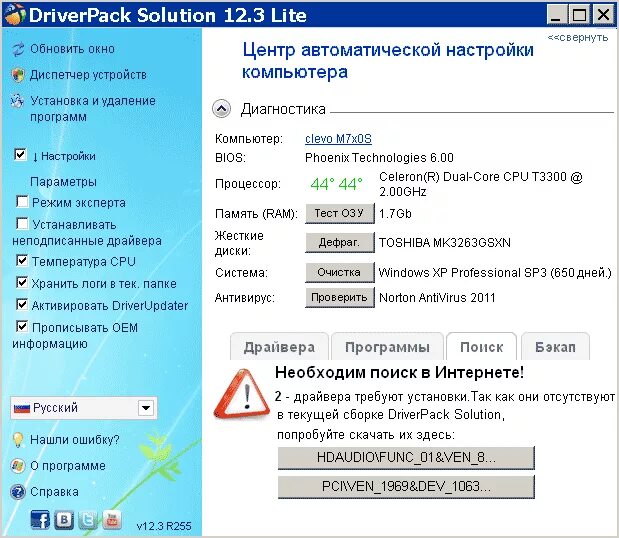The image size is (619, 538).
Task: Enable Устанавливать неподписанные драйвера checkbox
Action: coord(22,224)
